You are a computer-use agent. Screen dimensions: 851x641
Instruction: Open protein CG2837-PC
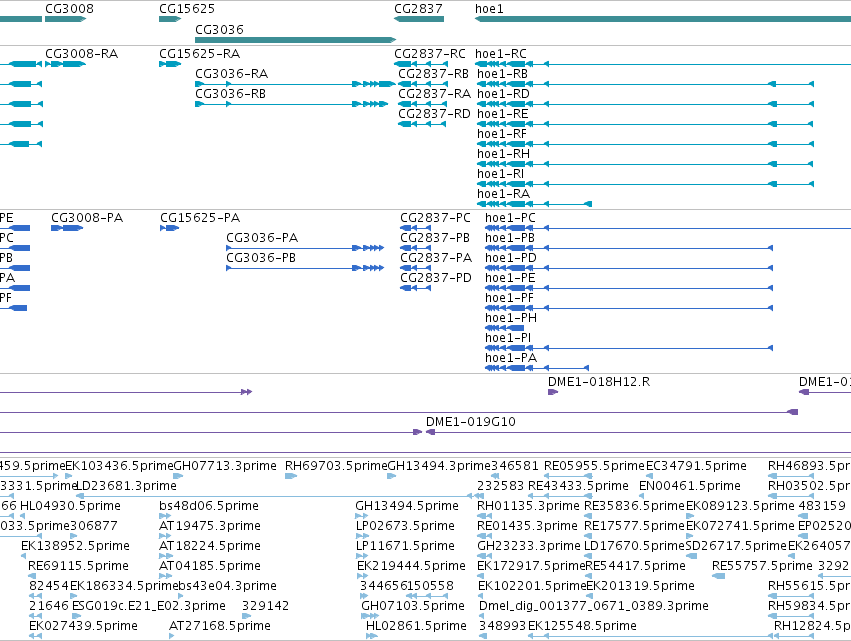tap(415, 228)
